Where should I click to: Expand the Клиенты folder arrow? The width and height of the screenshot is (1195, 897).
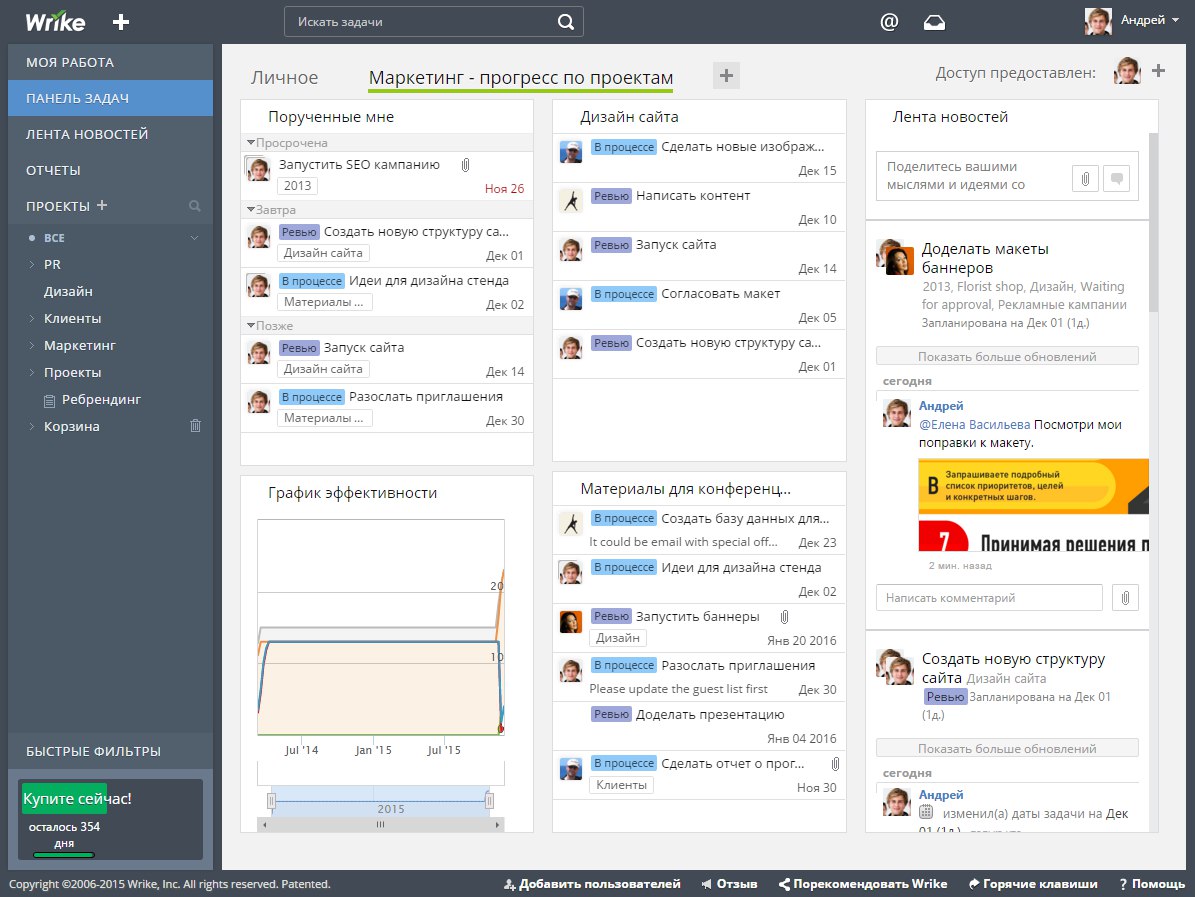pos(31,319)
